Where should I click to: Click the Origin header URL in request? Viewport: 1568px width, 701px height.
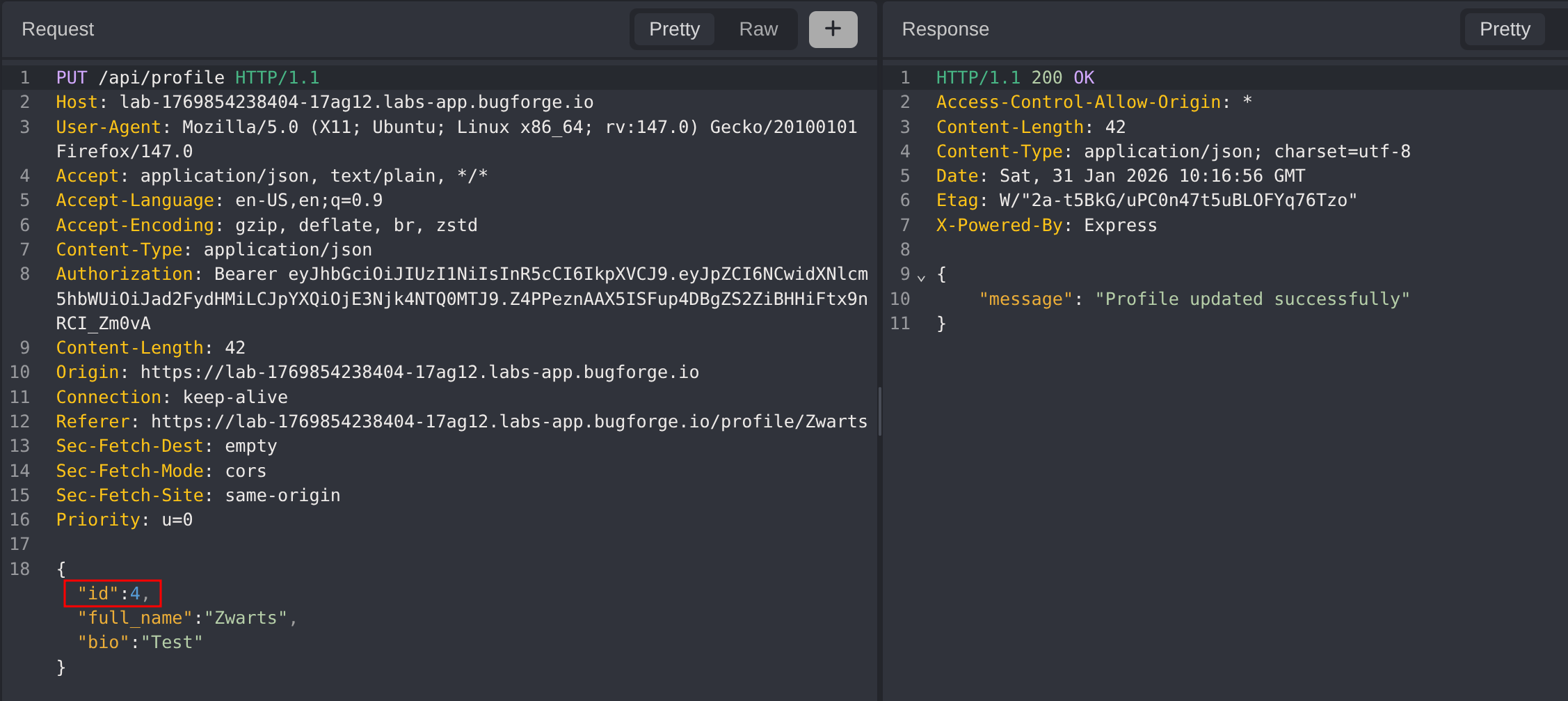[419, 372]
